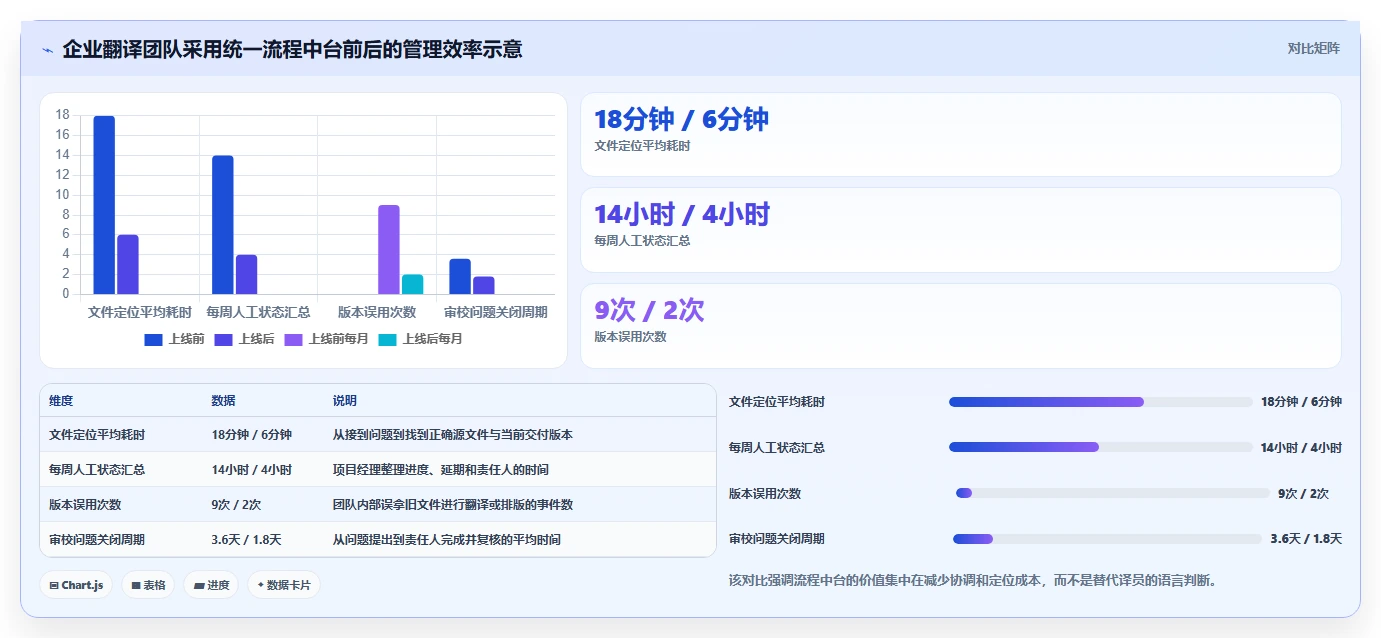Click description 从接到问题到找到正确源文件与当前交付版本
This screenshot has height=638, width=1381.
453,435
